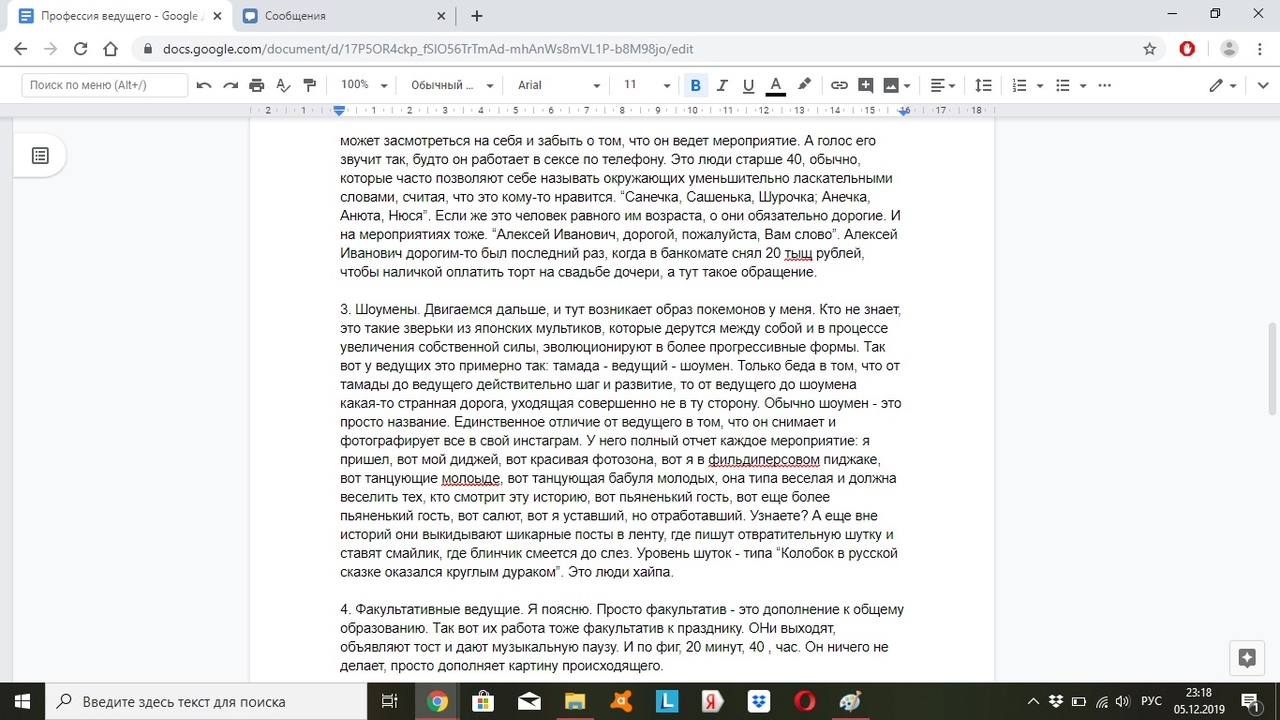Click the menu search field 'Поиск по меню'

pyautogui.click(x=105, y=85)
